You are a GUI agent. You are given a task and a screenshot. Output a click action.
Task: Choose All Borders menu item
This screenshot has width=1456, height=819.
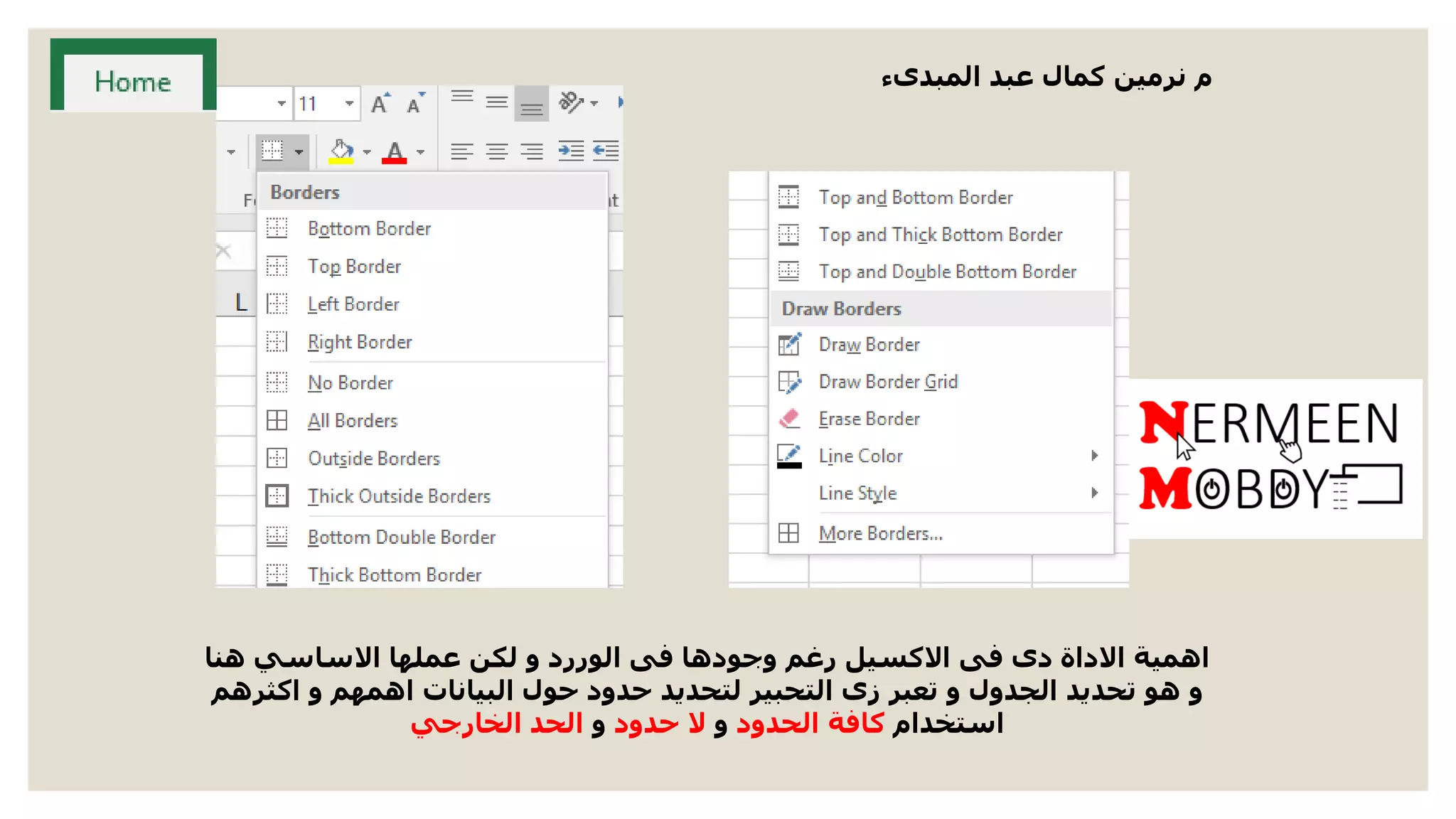click(433, 420)
